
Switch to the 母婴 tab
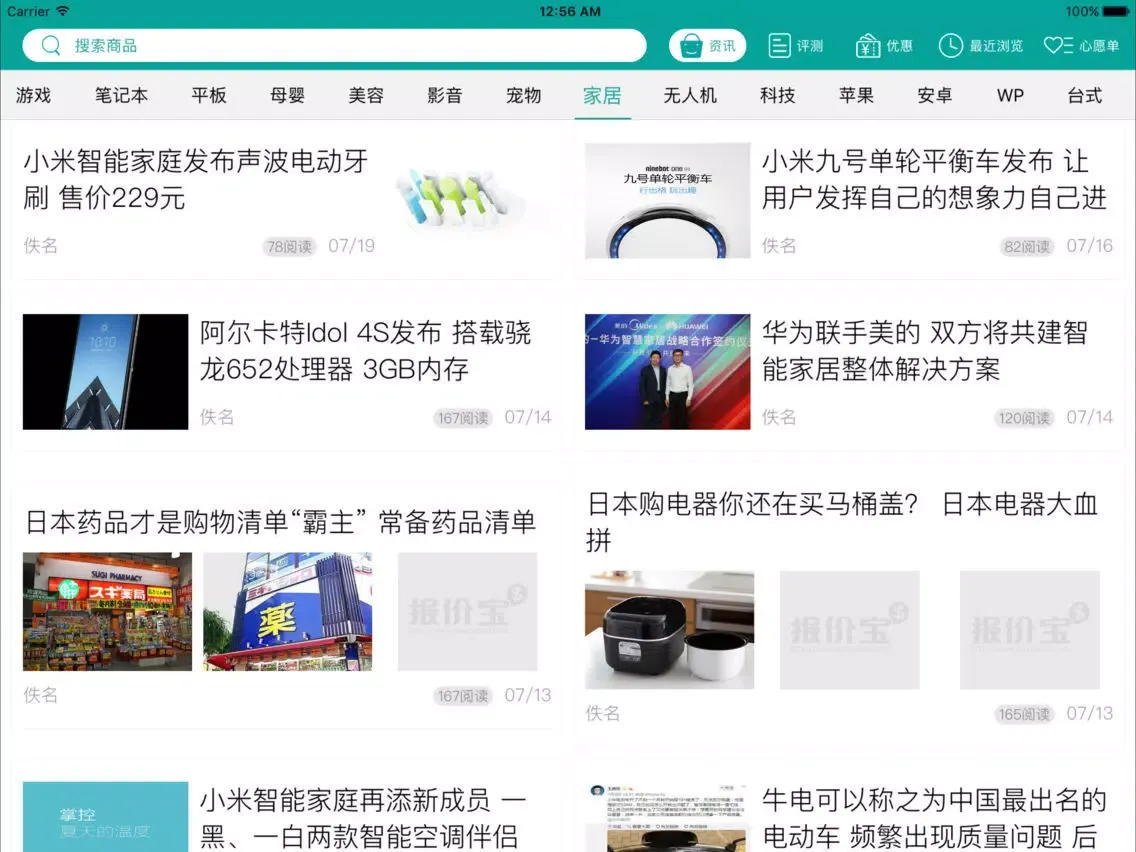click(x=288, y=95)
